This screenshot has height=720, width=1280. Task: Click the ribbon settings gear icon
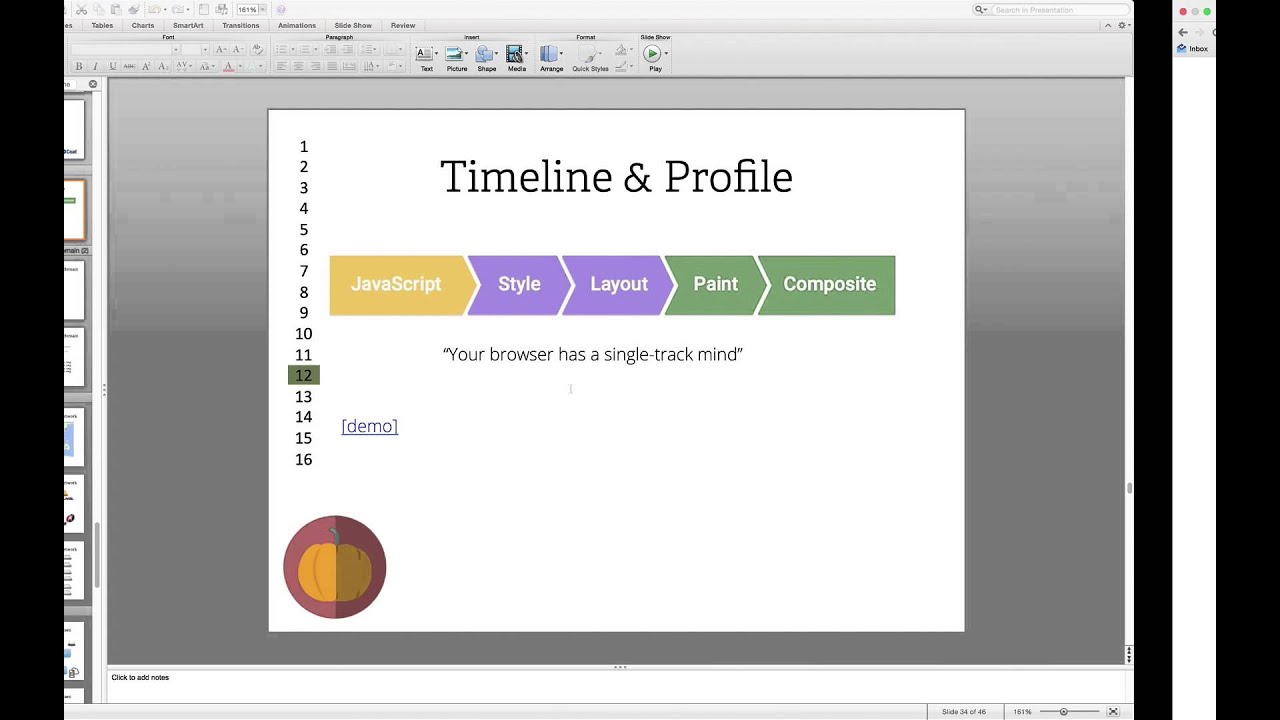pyautogui.click(x=1121, y=25)
